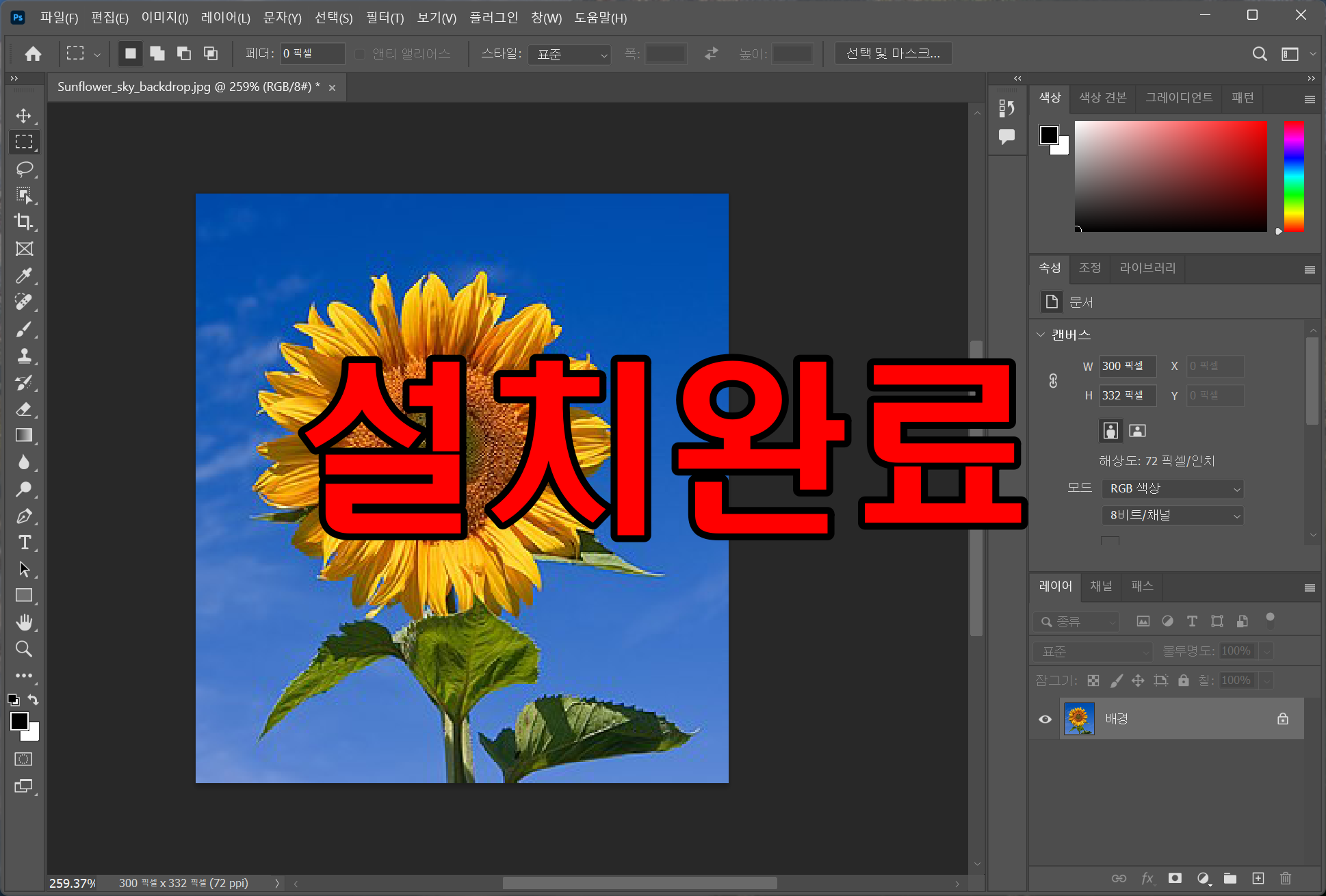The width and height of the screenshot is (1326, 896).
Task: Open the RGB 색상 mode dropdown
Action: point(1173,488)
